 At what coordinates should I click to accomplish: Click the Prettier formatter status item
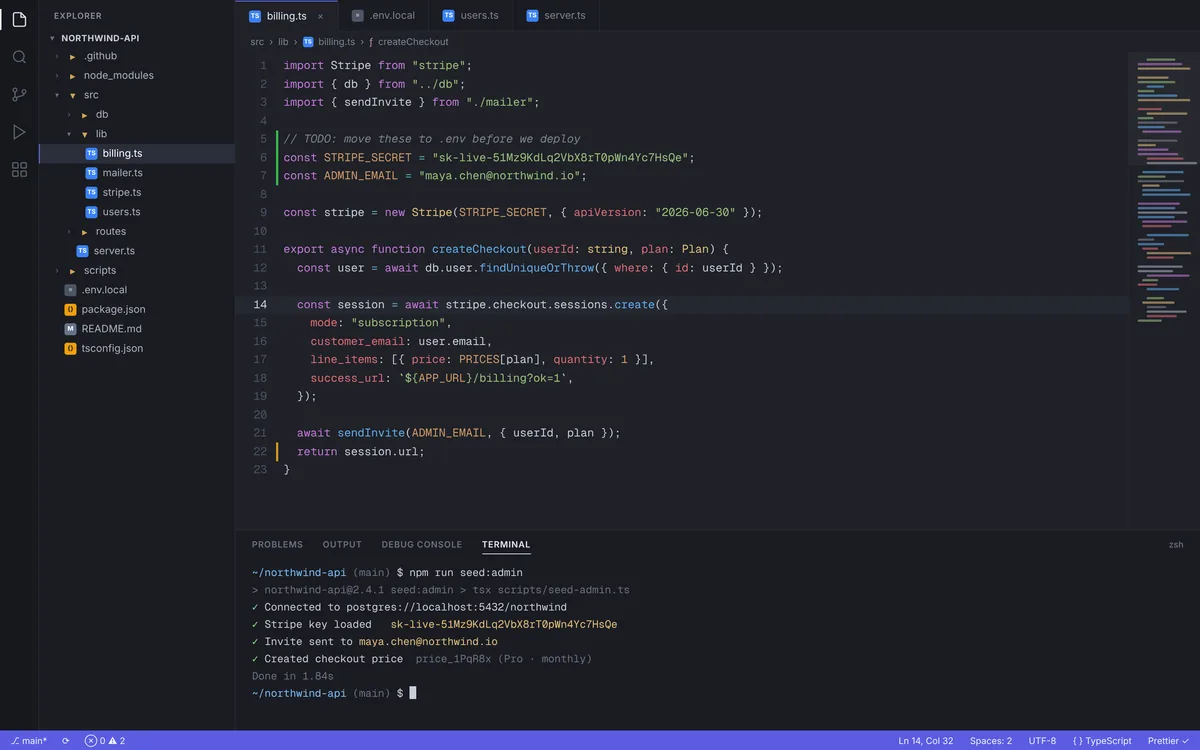click(x=1169, y=741)
